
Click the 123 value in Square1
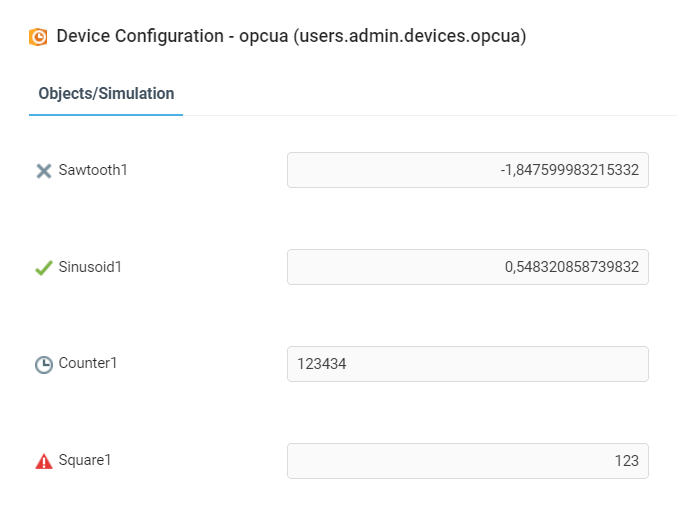click(626, 462)
